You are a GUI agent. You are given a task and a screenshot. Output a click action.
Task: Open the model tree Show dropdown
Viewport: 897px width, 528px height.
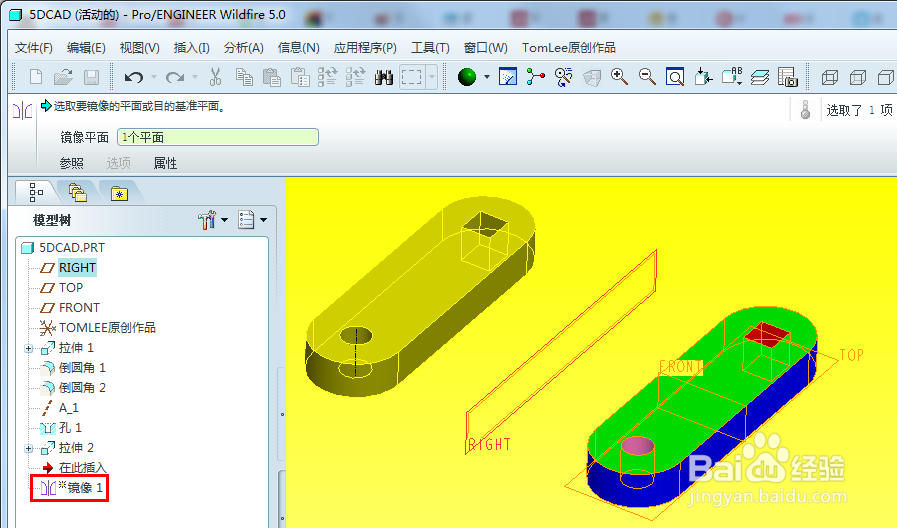pyautogui.click(x=252, y=220)
